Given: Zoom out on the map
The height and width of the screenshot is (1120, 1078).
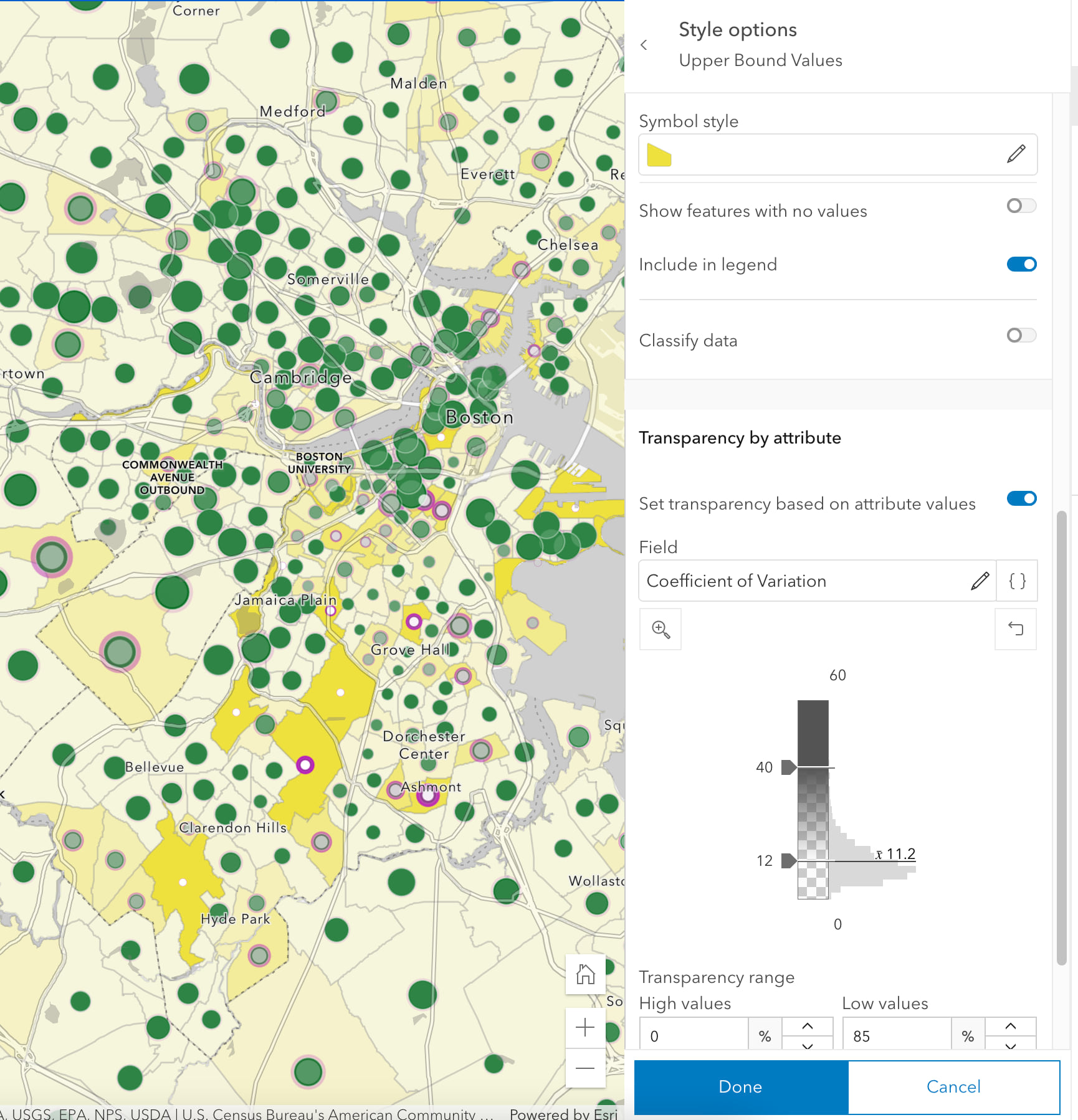Looking at the screenshot, I should (585, 1068).
